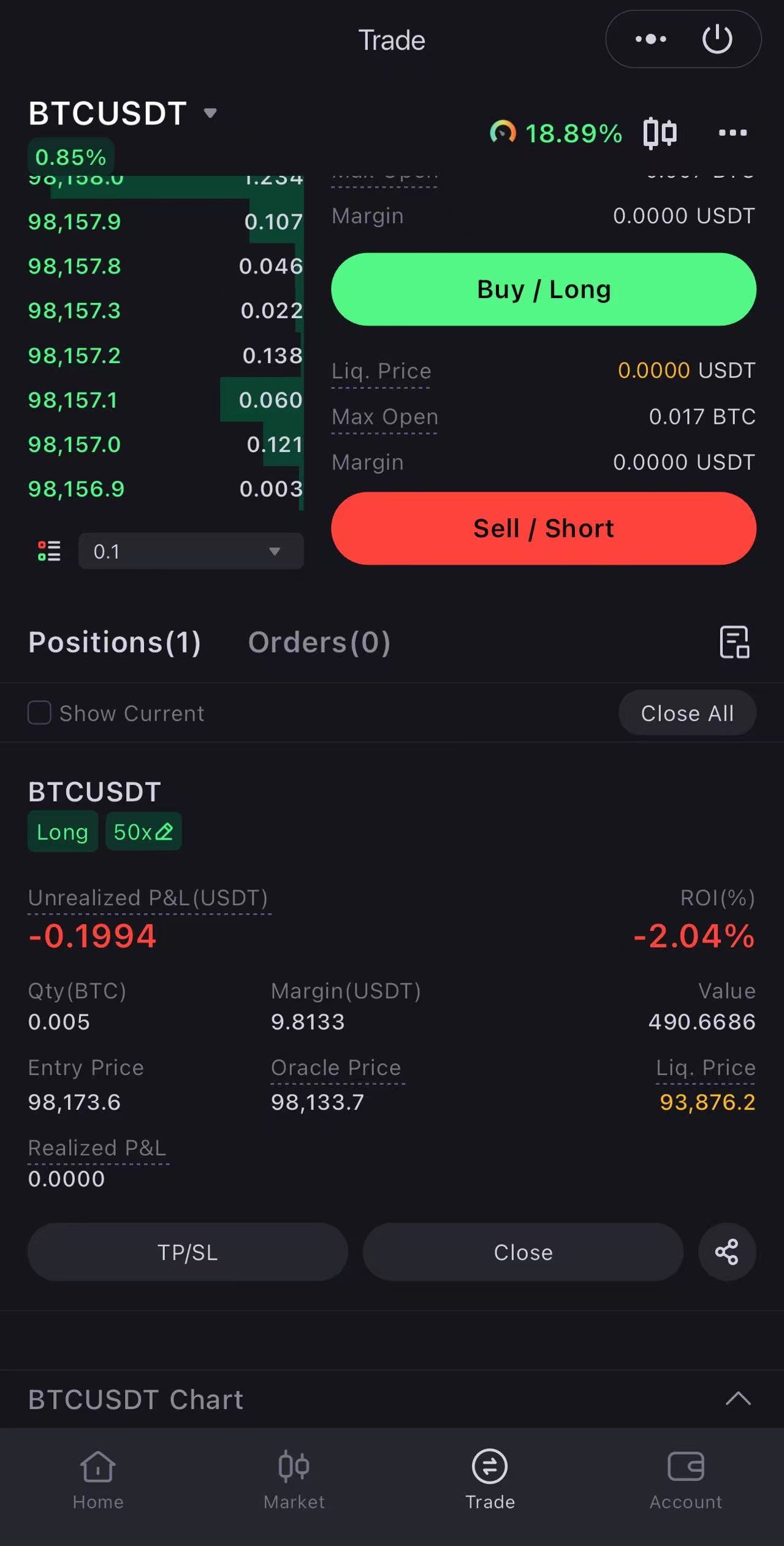This screenshot has height=1546, width=784.
Task: Tap the order book layout icon
Action: click(49, 551)
